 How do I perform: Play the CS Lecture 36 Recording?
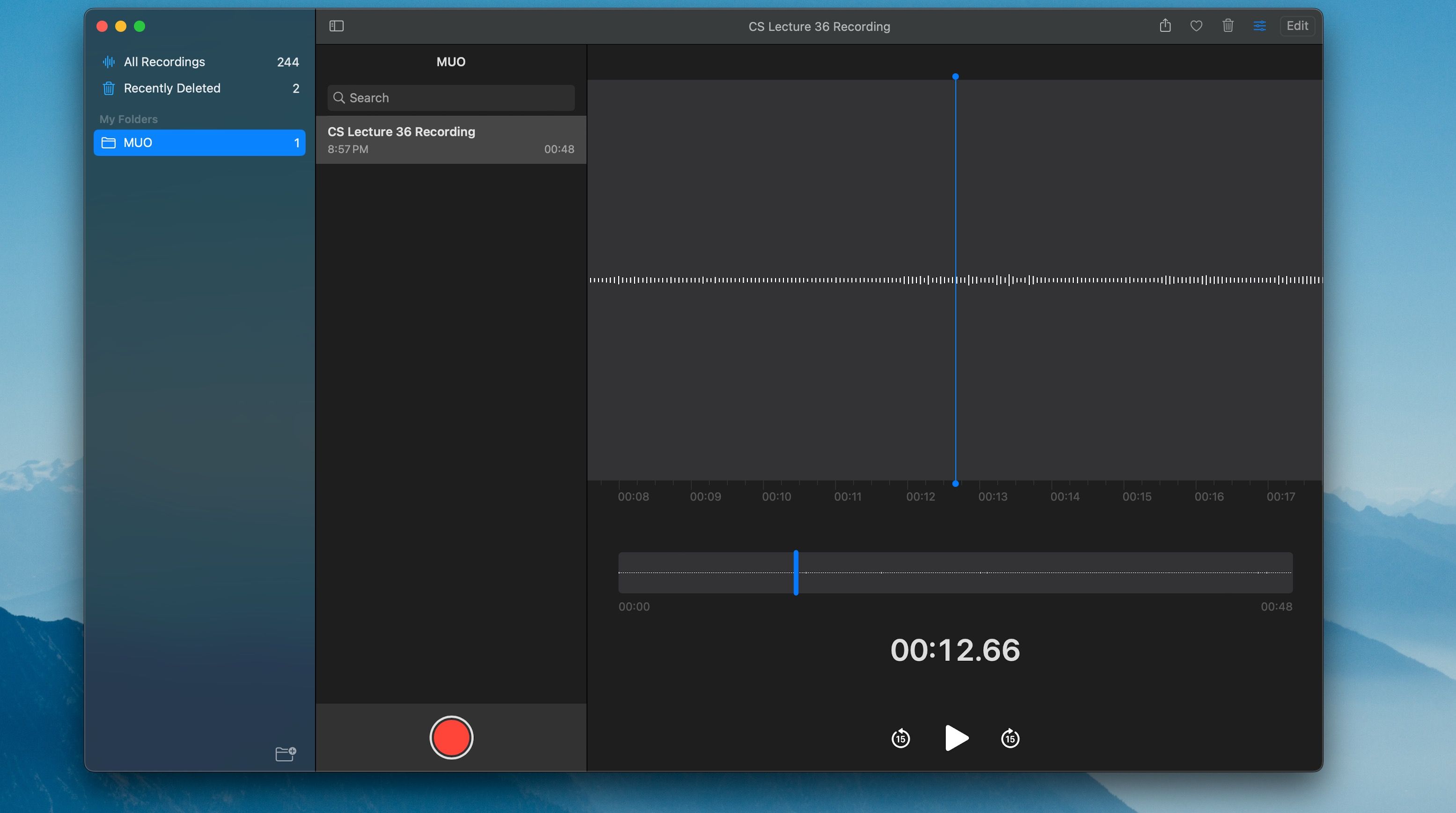pos(956,738)
